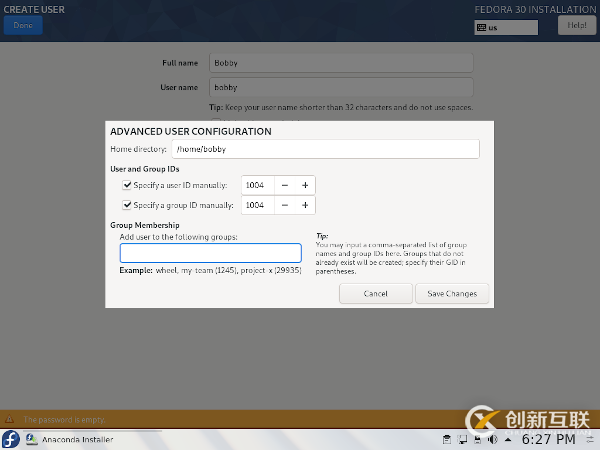This screenshot has width=600, height=450.
Task: Open the 6:27 PM clock
Action: coord(548,439)
